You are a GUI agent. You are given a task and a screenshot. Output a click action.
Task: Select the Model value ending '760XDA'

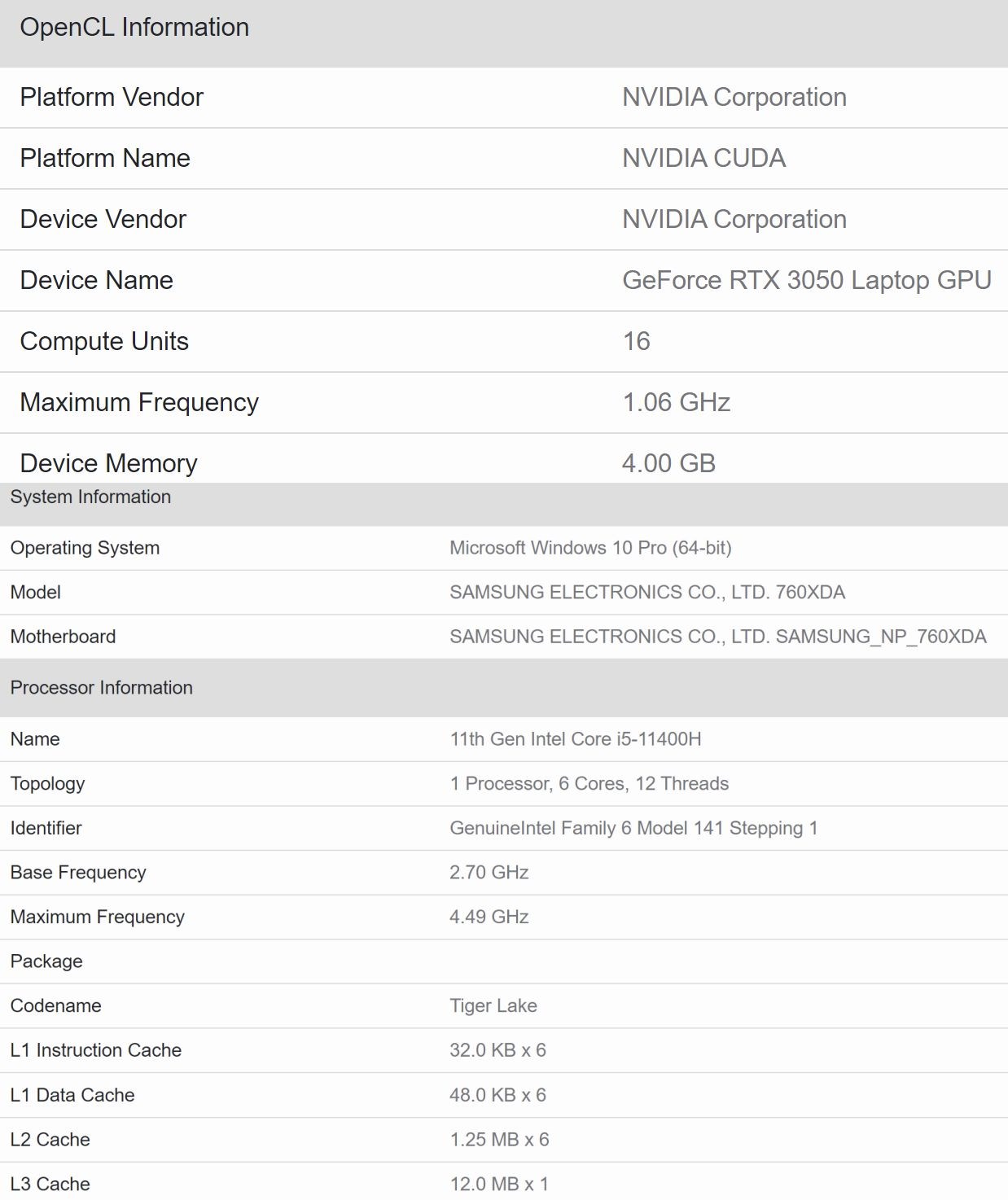click(647, 592)
